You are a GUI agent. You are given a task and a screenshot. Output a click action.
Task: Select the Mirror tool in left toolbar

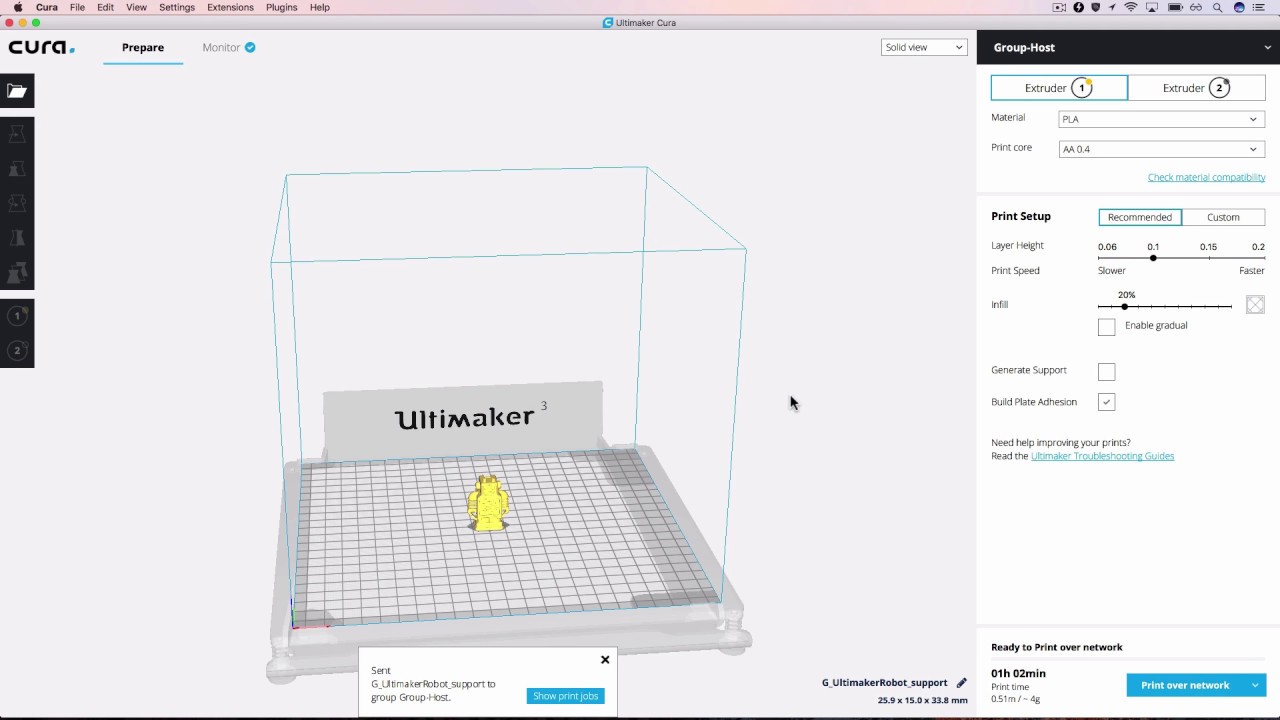coord(17,238)
